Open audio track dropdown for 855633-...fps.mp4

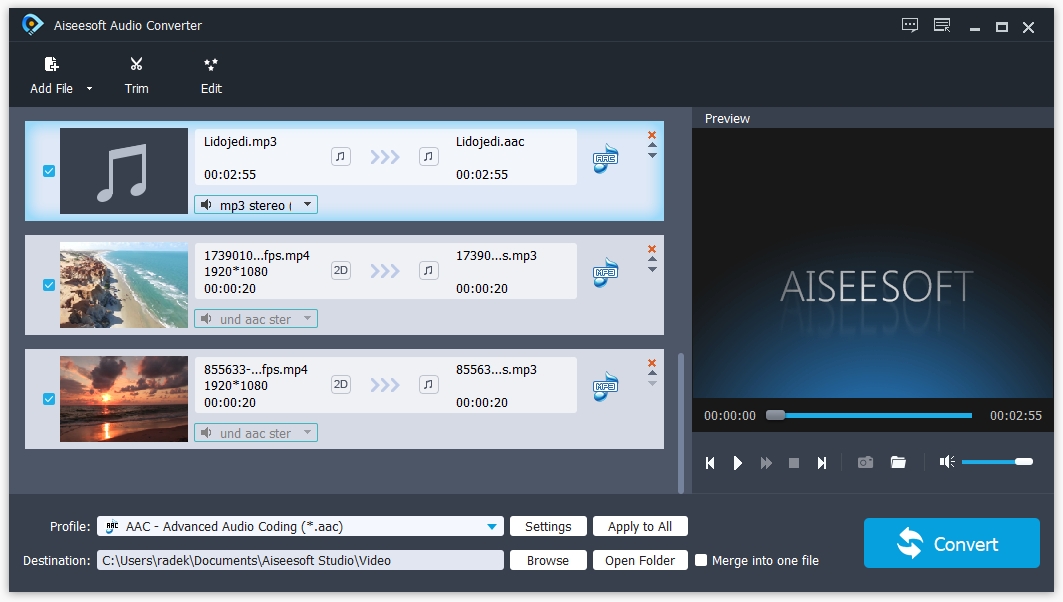(256, 433)
